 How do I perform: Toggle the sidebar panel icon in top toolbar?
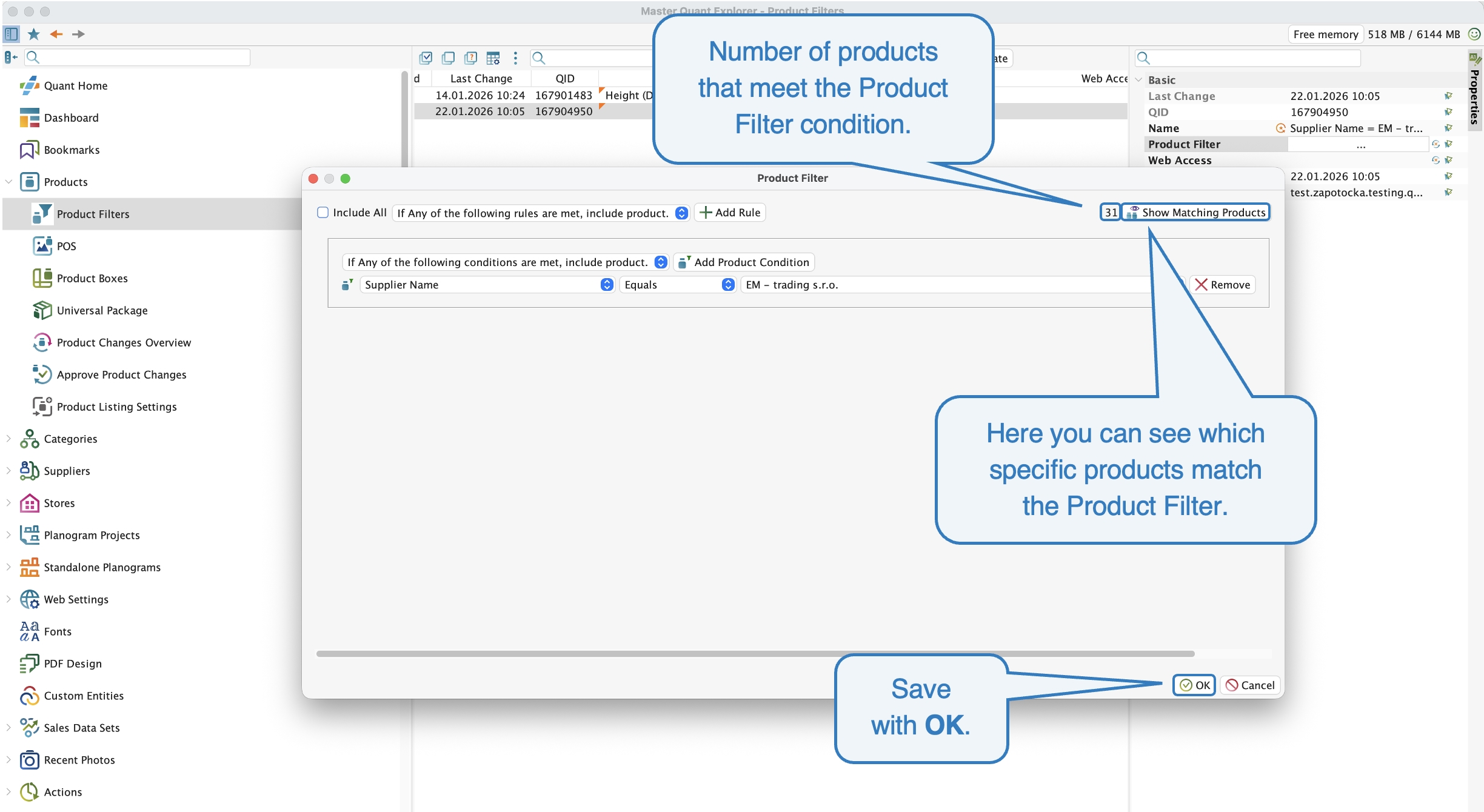pyautogui.click(x=12, y=34)
